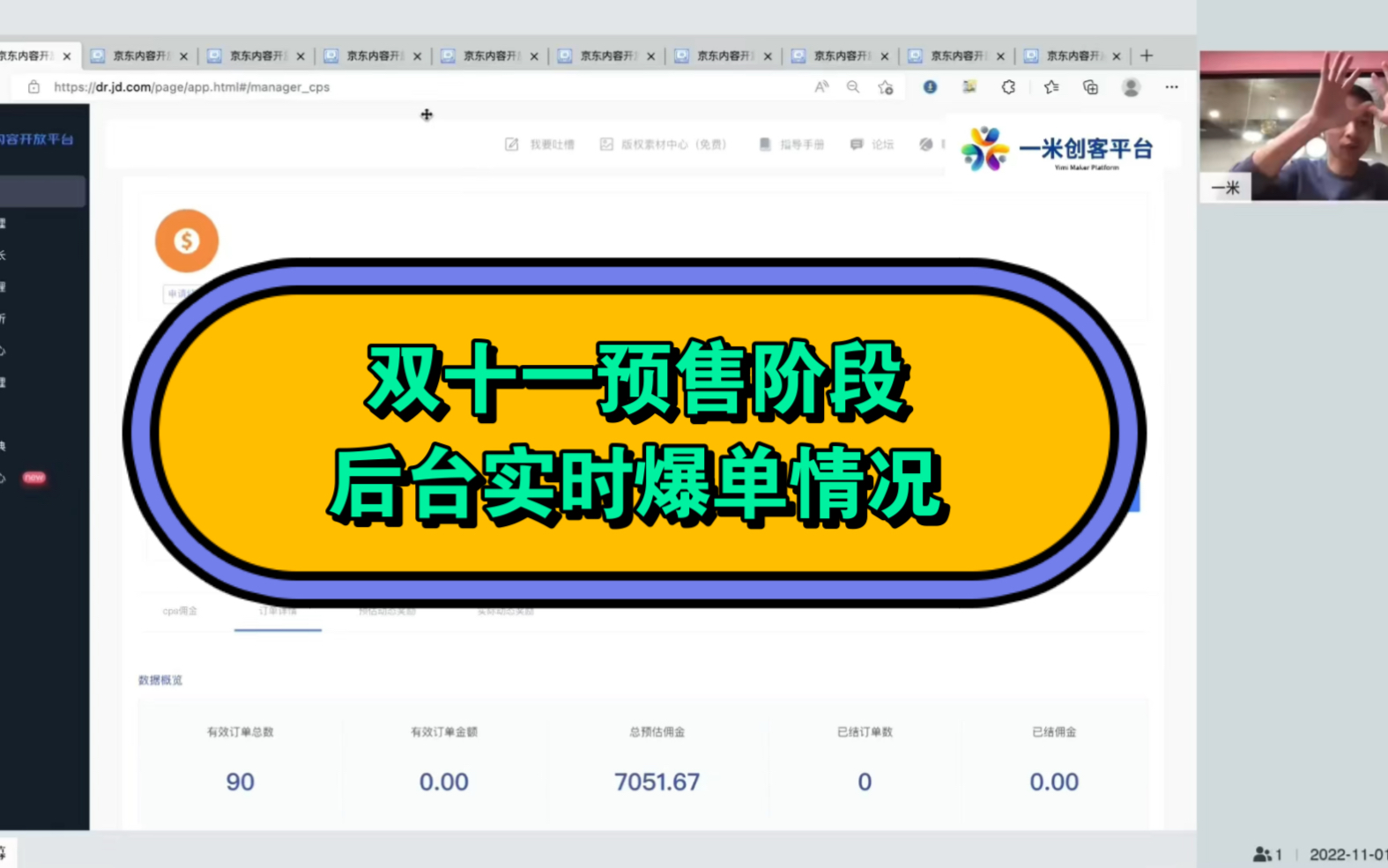Add this page to favorites with the star-plus icon
Image resolution: width=1388 pixels, height=868 pixels.
(x=886, y=87)
